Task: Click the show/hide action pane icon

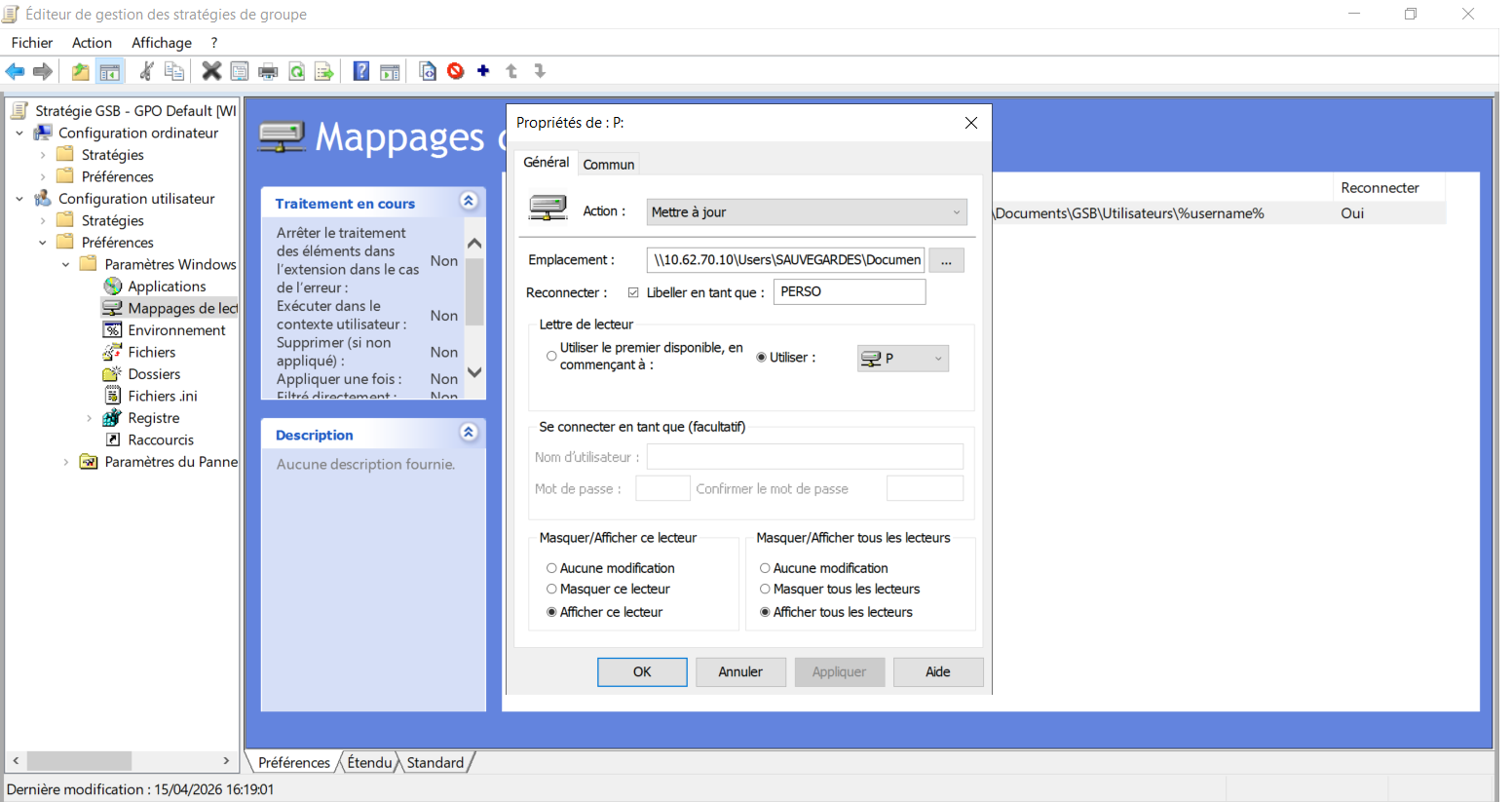Action: tap(390, 71)
